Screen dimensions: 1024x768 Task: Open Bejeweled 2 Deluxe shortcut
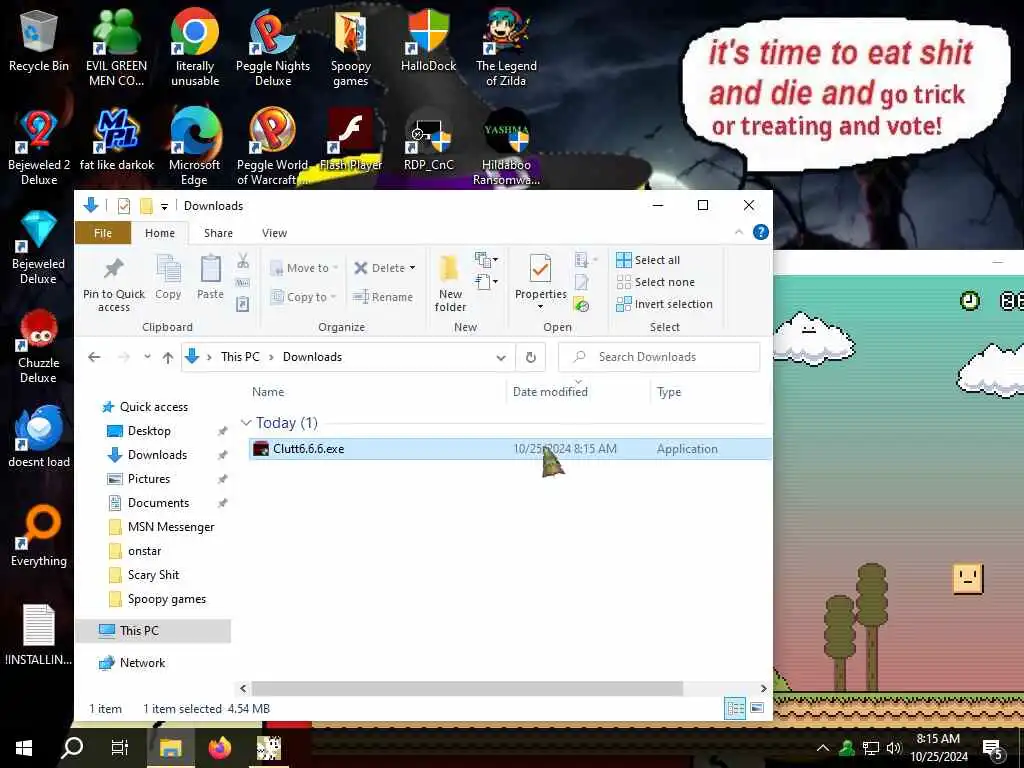pos(39,147)
